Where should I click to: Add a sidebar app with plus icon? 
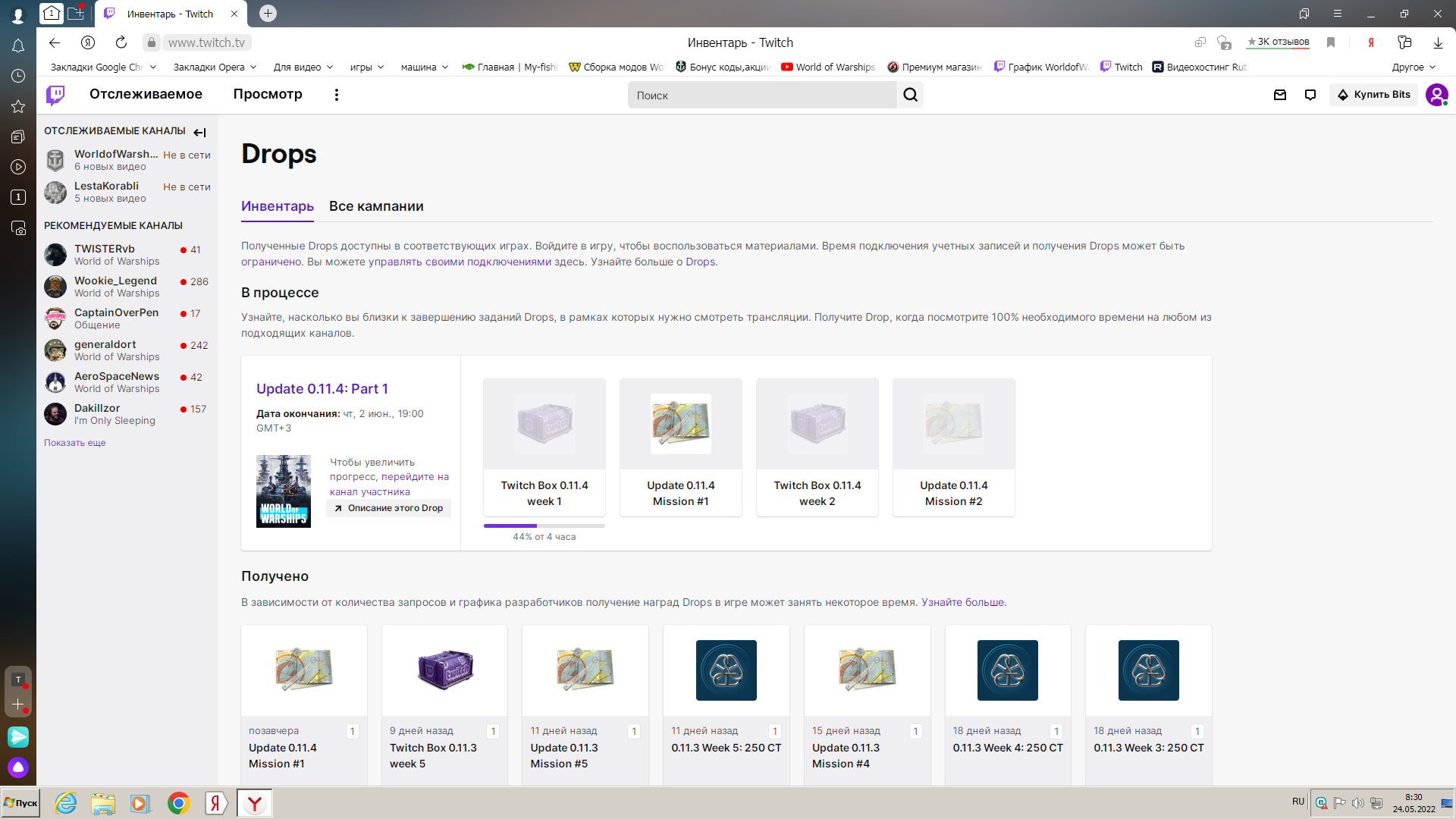(18, 704)
